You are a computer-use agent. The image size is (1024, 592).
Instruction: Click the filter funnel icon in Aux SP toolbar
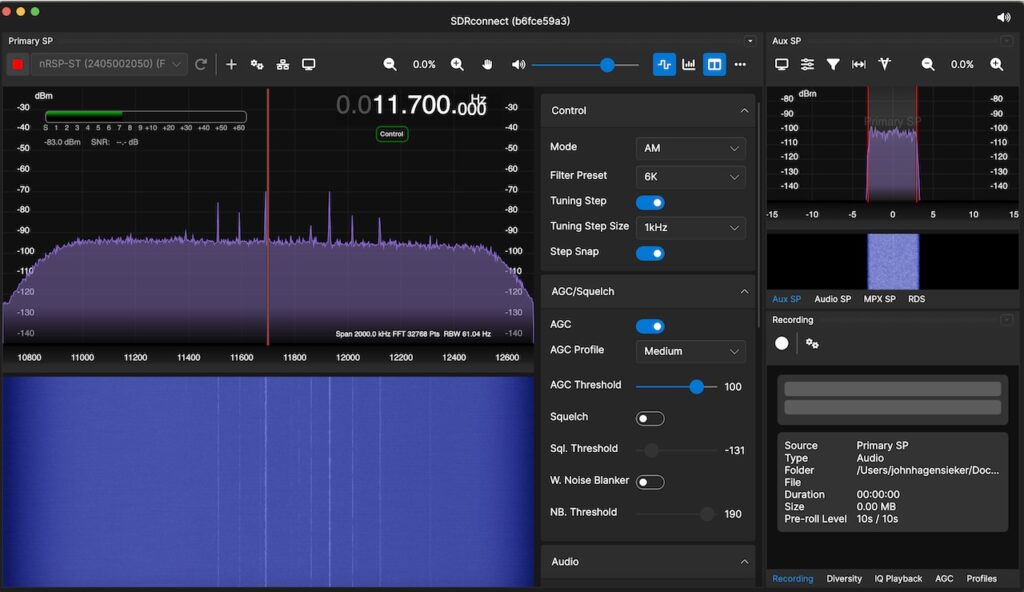click(x=833, y=63)
